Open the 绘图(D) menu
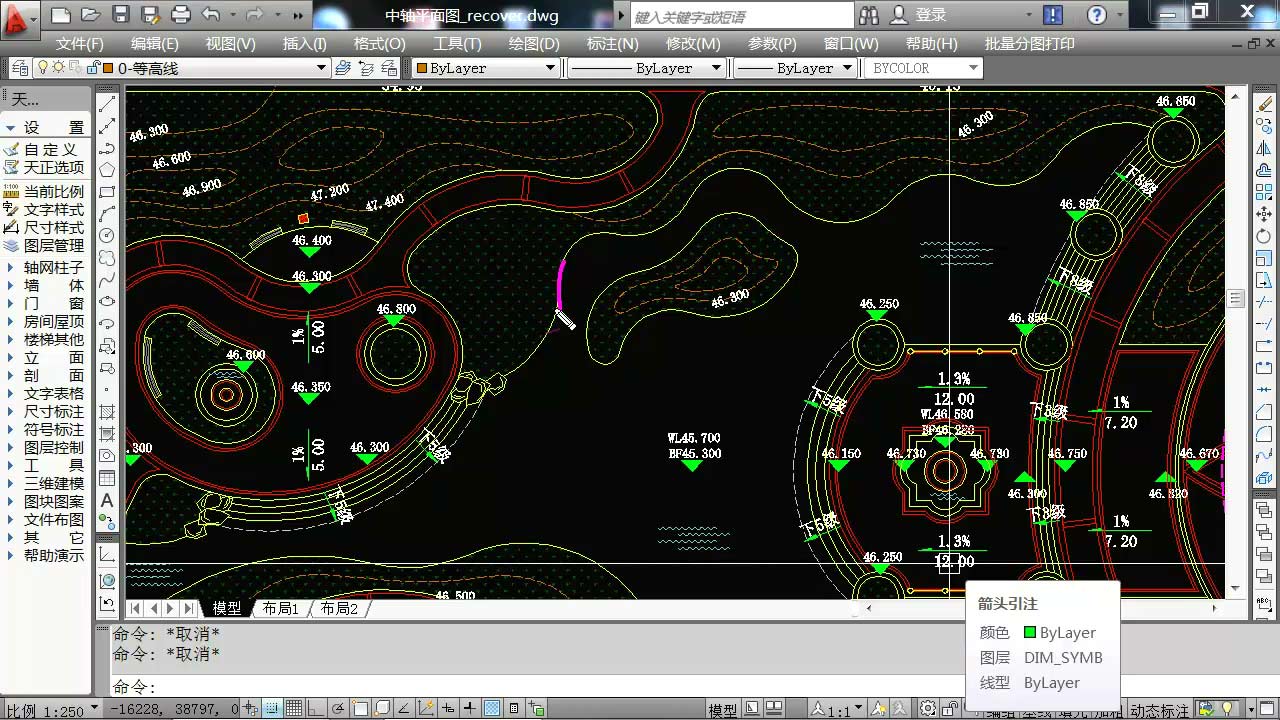The height and width of the screenshot is (720, 1280). coord(534,44)
